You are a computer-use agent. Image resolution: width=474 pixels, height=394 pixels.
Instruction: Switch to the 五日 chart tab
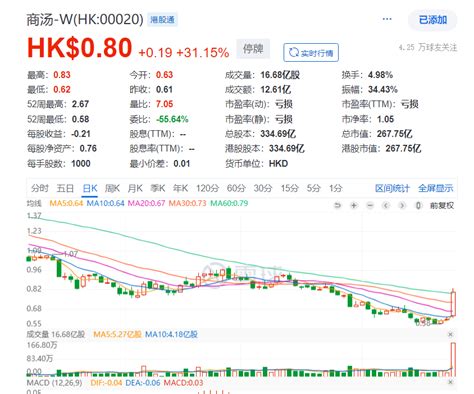click(65, 188)
